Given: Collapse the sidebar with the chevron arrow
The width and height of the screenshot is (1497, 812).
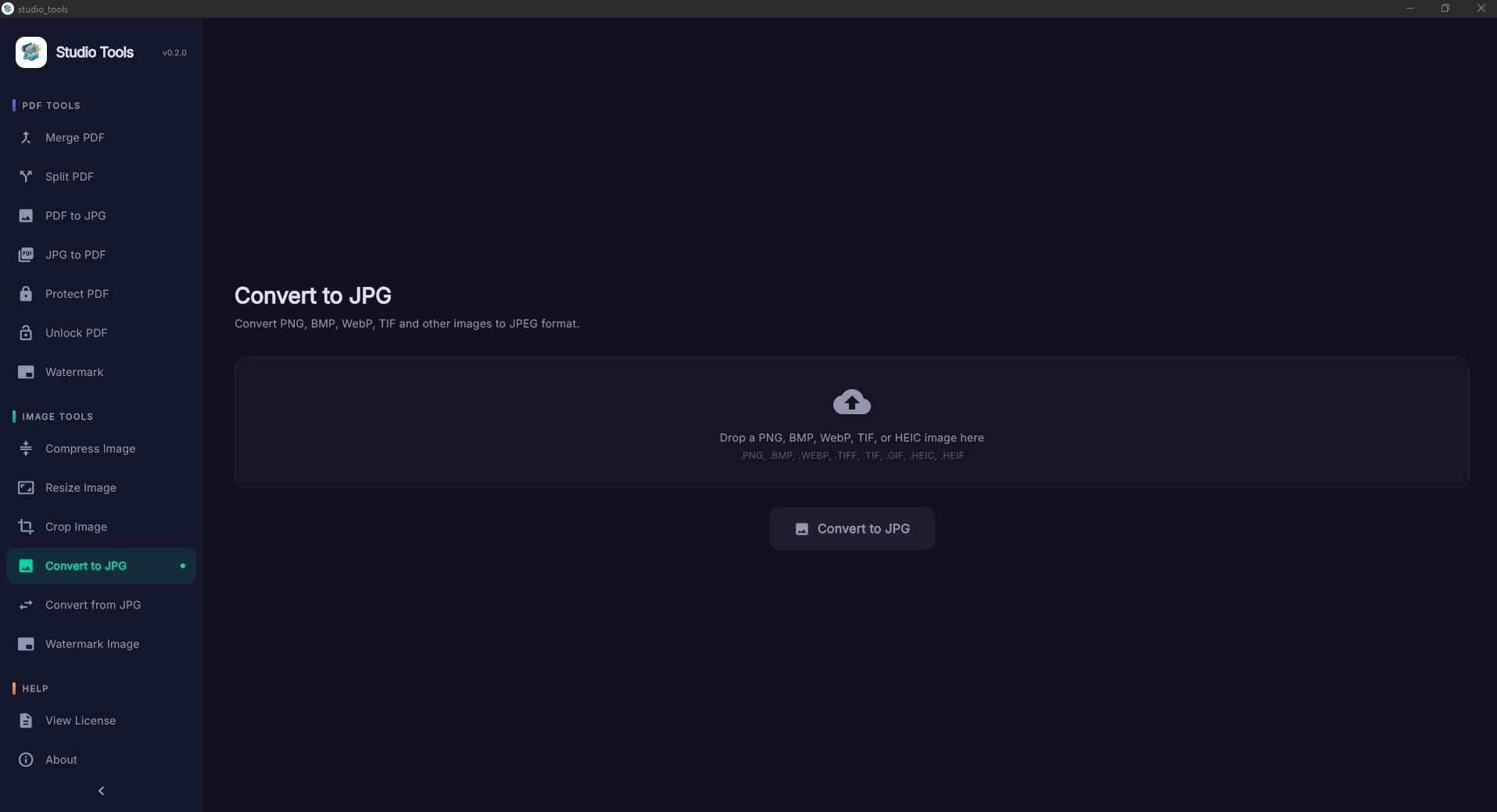Looking at the screenshot, I should [x=101, y=791].
